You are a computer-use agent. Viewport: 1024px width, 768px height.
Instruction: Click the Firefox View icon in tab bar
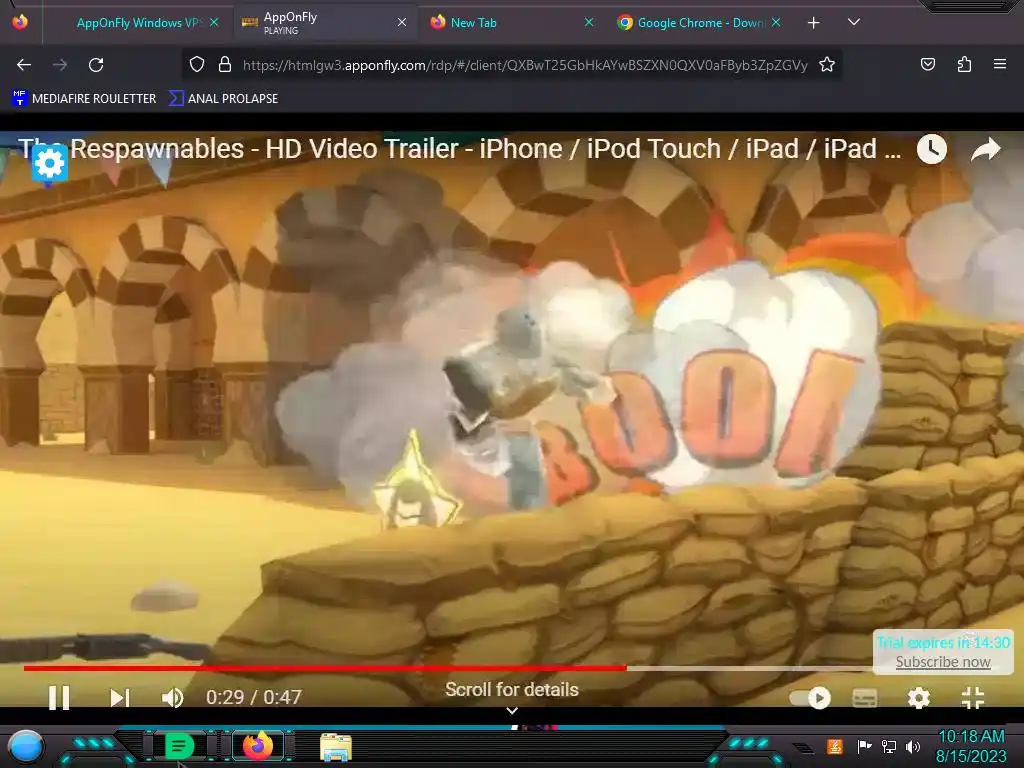[20, 22]
